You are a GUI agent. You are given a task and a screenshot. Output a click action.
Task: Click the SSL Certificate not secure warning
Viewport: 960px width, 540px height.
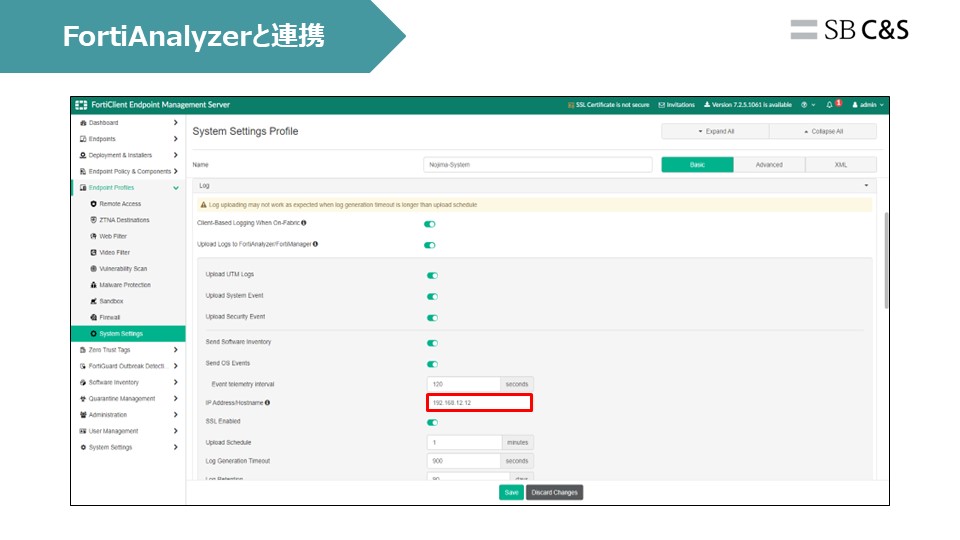point(609,105)
